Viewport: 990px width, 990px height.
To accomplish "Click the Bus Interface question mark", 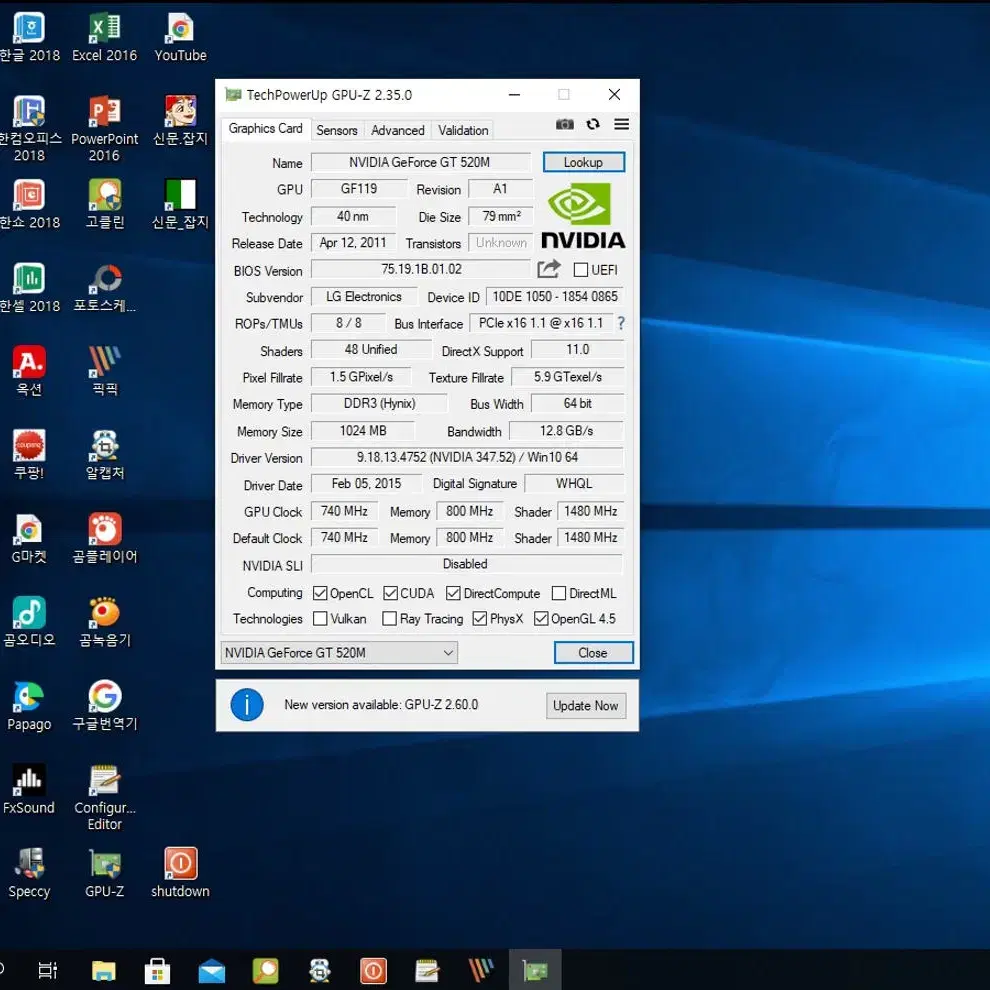I will (x=621, y=323).
